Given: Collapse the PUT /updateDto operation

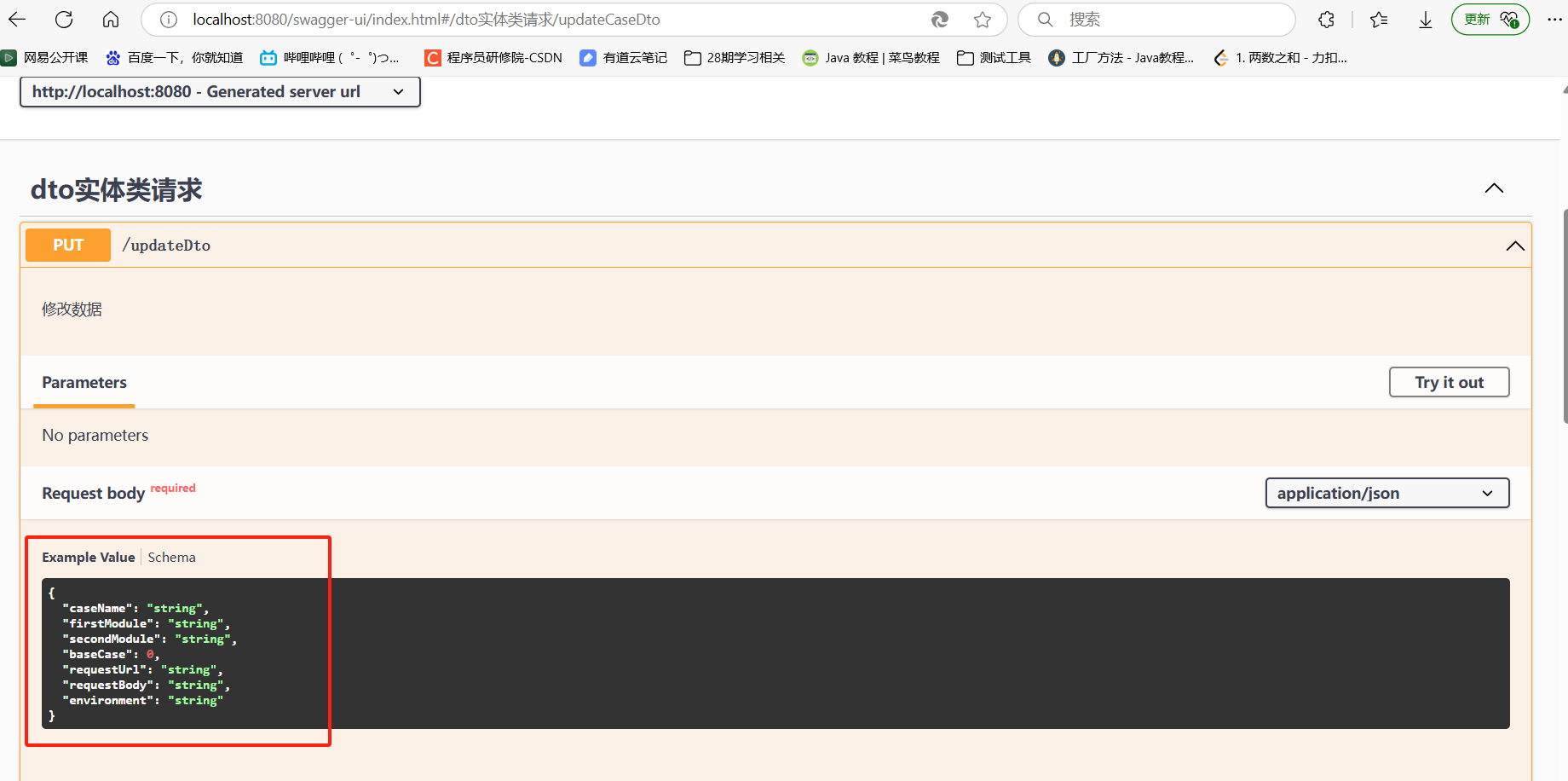Looking at the screenshot, I should coord(1514,246).
